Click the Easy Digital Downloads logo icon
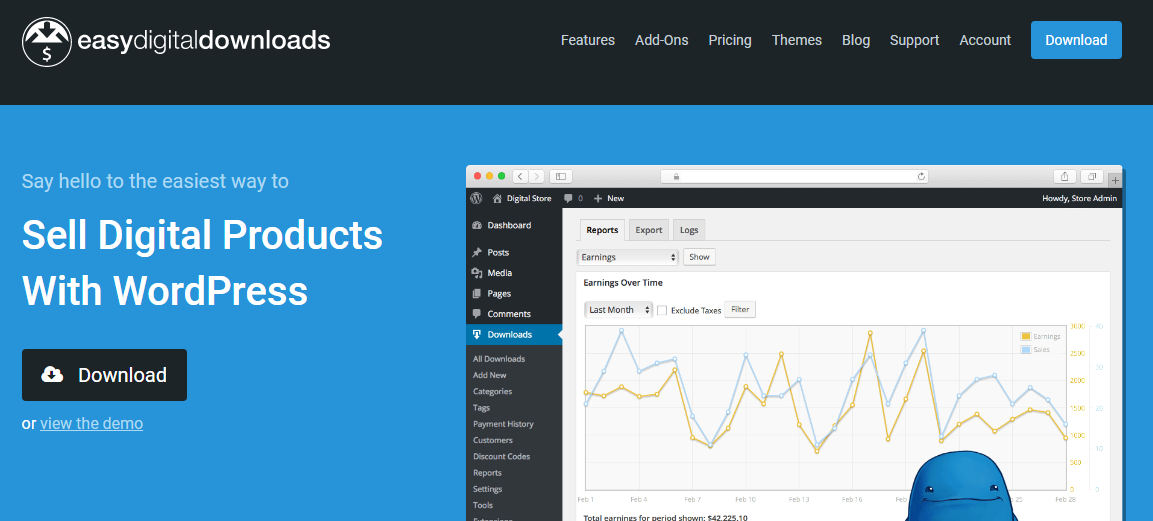The width and height of the screenshot is (1153, 521). click(48, 41)
